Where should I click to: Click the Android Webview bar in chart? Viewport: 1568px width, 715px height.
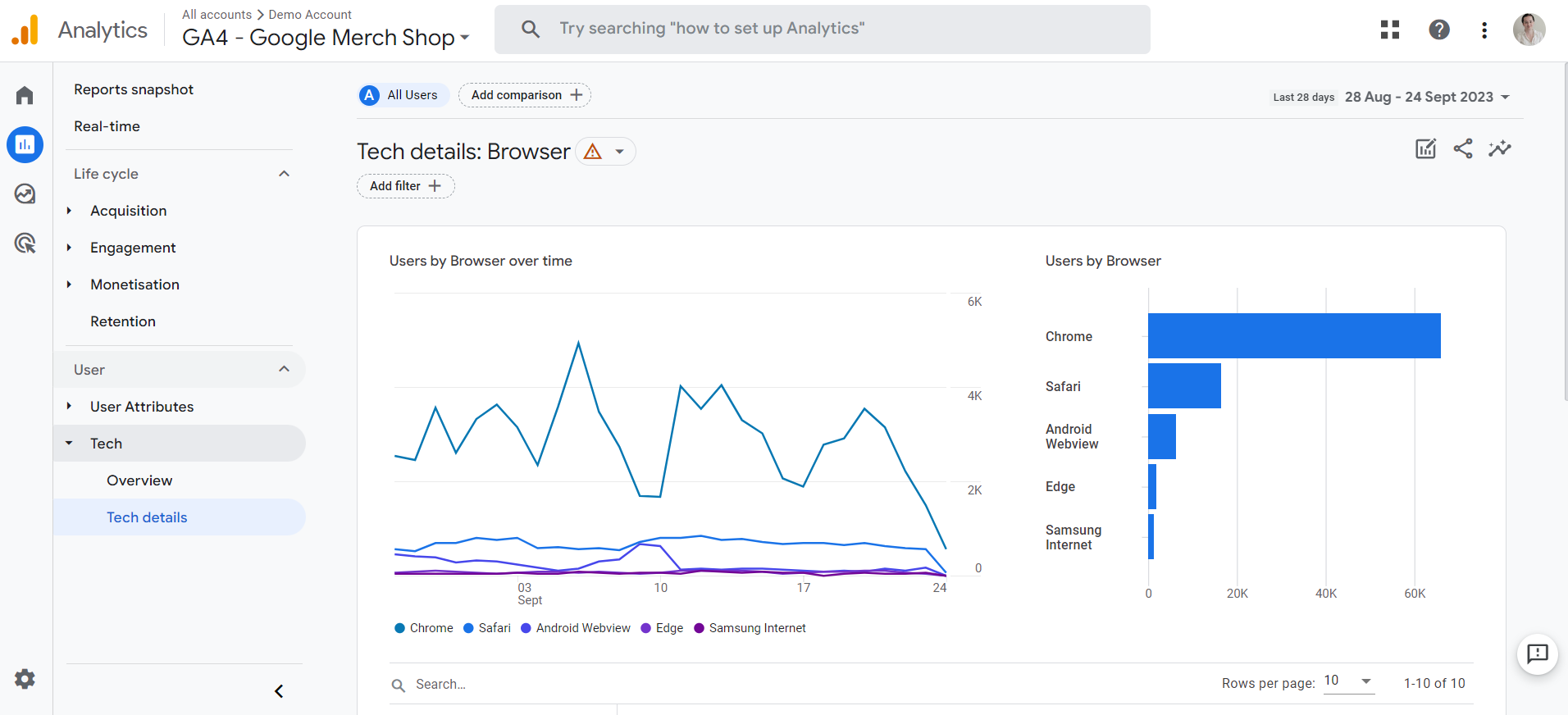pos(1162,436)
